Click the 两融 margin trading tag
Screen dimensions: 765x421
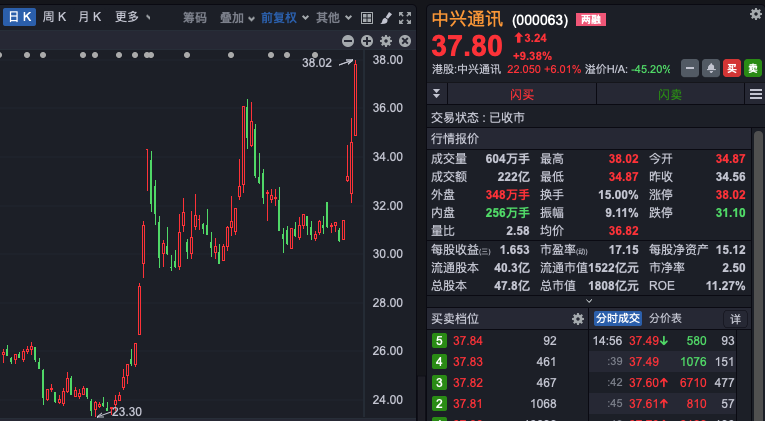[591, 20]
